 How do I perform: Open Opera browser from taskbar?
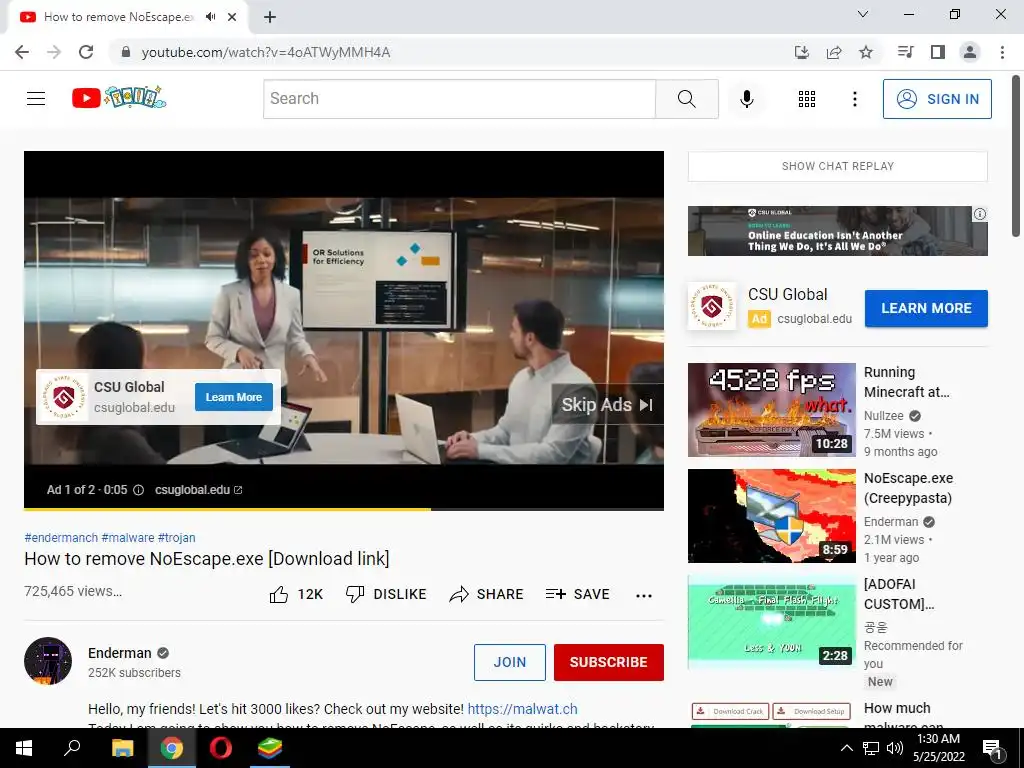click(220, 748)
